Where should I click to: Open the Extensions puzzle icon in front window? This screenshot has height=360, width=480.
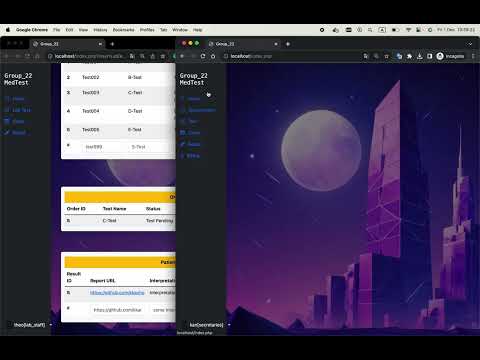(409, 56)
